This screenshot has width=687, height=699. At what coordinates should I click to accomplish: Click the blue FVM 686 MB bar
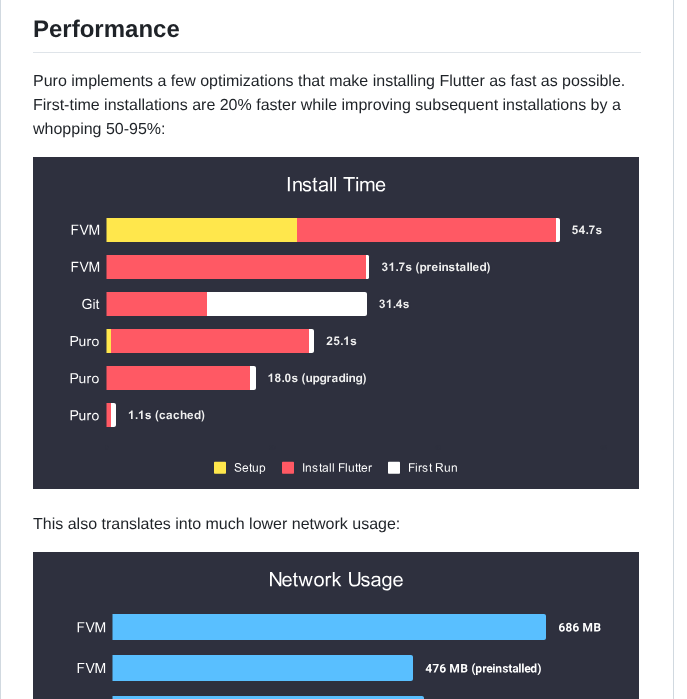click(329, 627)
